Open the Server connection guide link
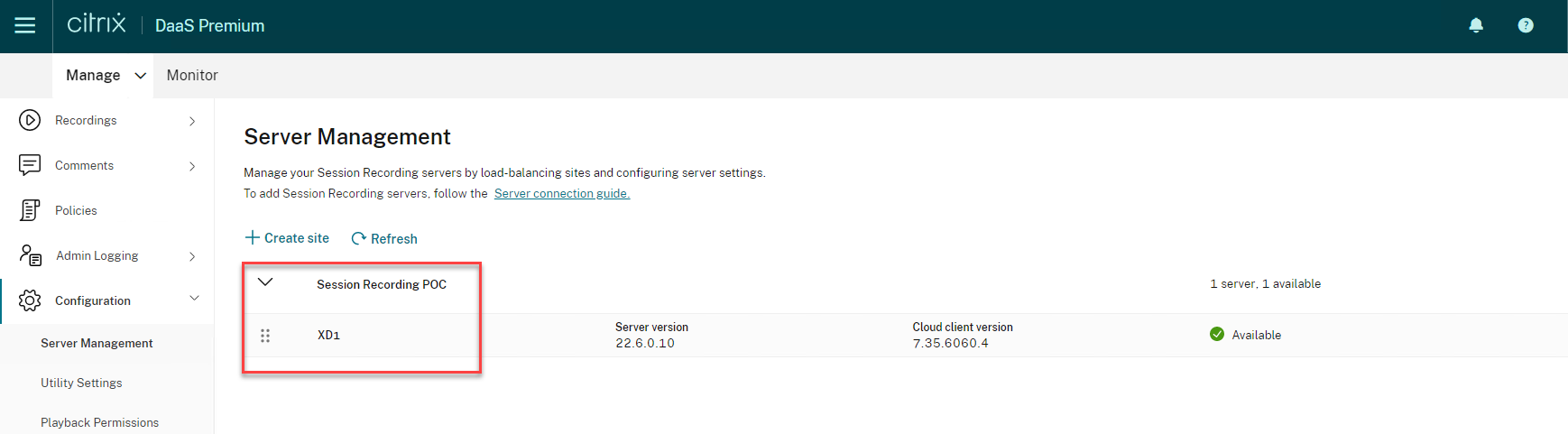 (561, 193)
